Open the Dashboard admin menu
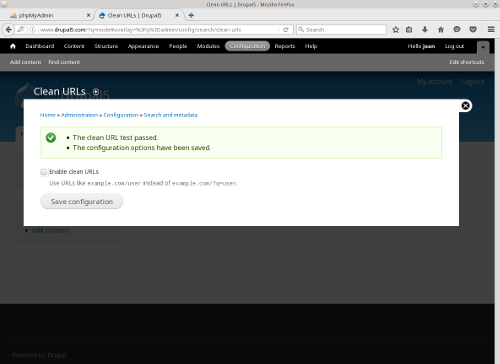The image size is (500, 364). [x=40, y=46]
